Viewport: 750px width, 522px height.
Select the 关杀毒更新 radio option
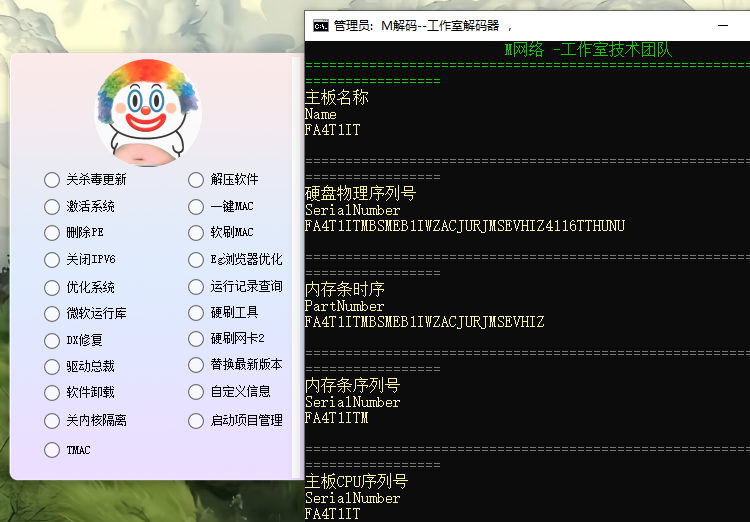tap(52, 180)
